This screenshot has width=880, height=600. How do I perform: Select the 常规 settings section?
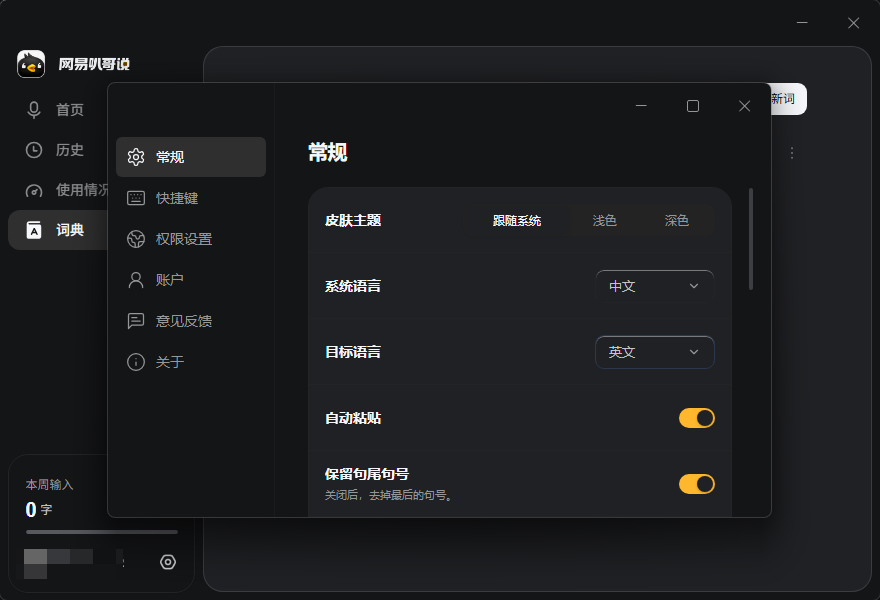coord(191,157)
